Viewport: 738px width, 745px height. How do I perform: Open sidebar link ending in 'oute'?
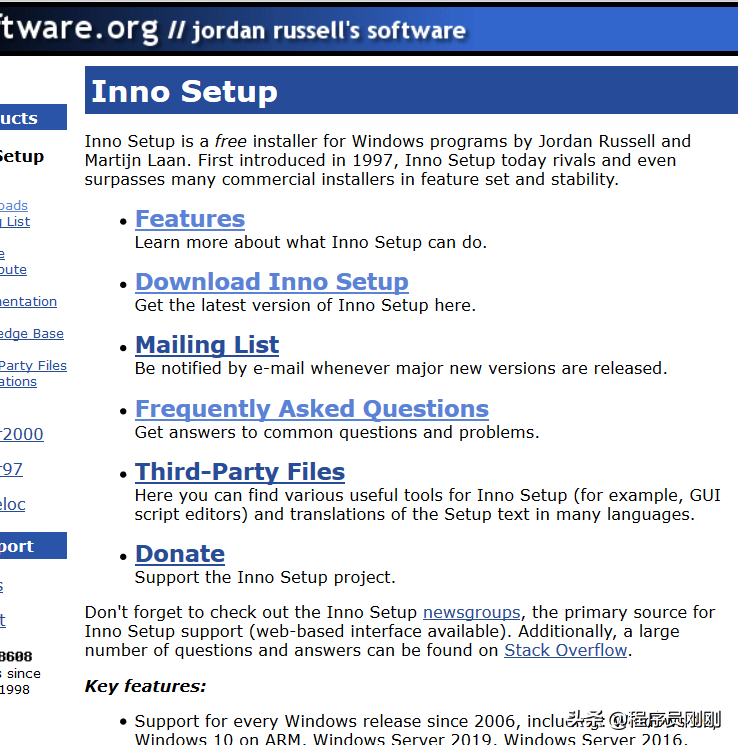(x=13, y=270)
